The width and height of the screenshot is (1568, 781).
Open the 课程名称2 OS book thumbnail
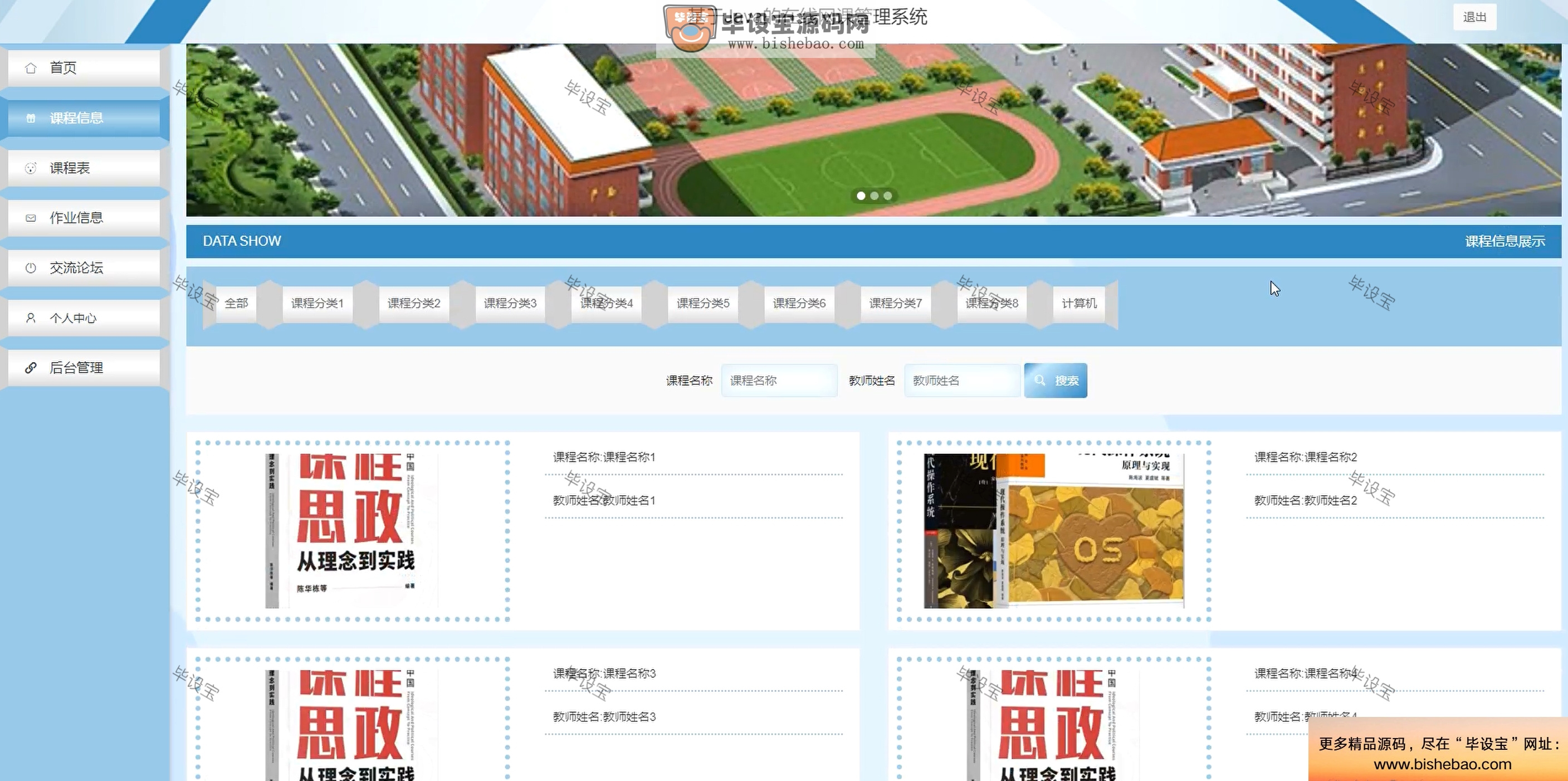(1054, 531)
